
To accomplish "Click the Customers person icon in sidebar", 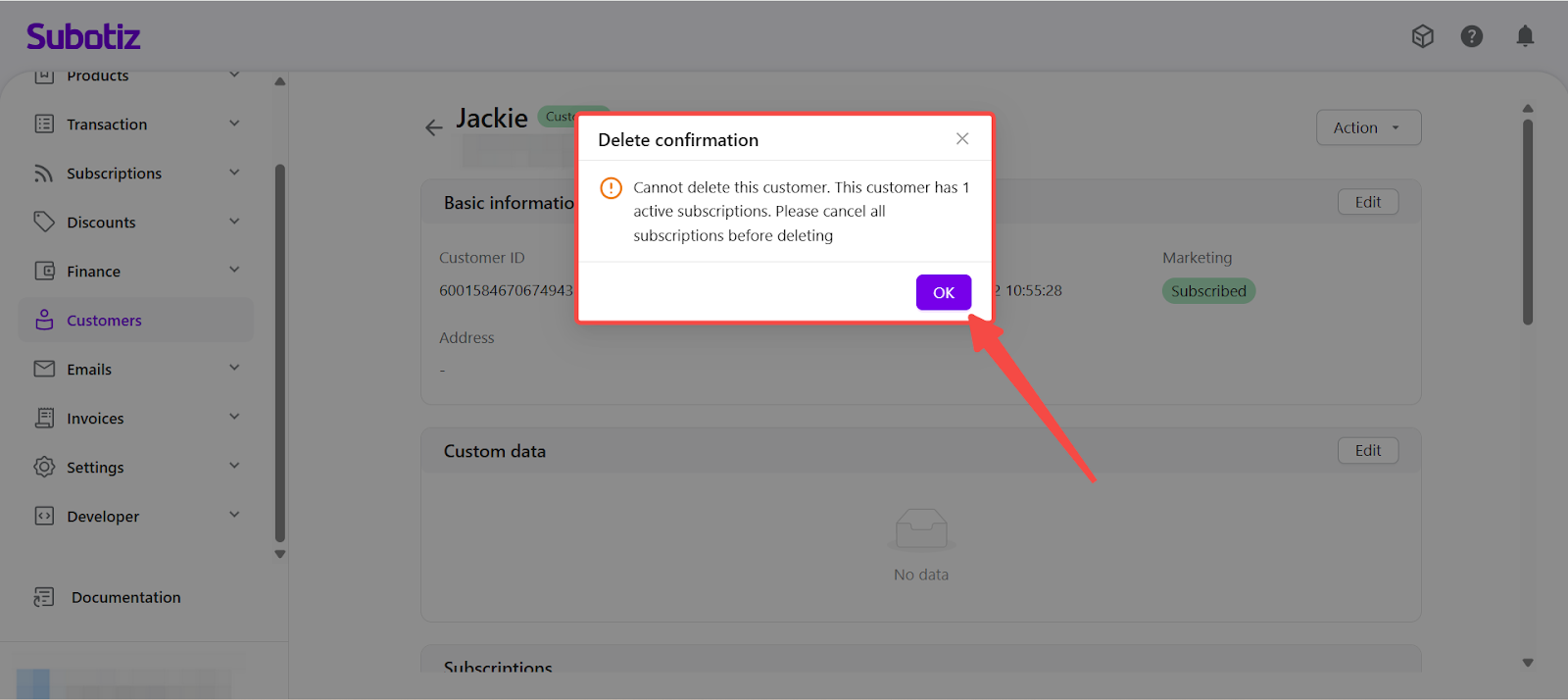I will pos(44,321).
